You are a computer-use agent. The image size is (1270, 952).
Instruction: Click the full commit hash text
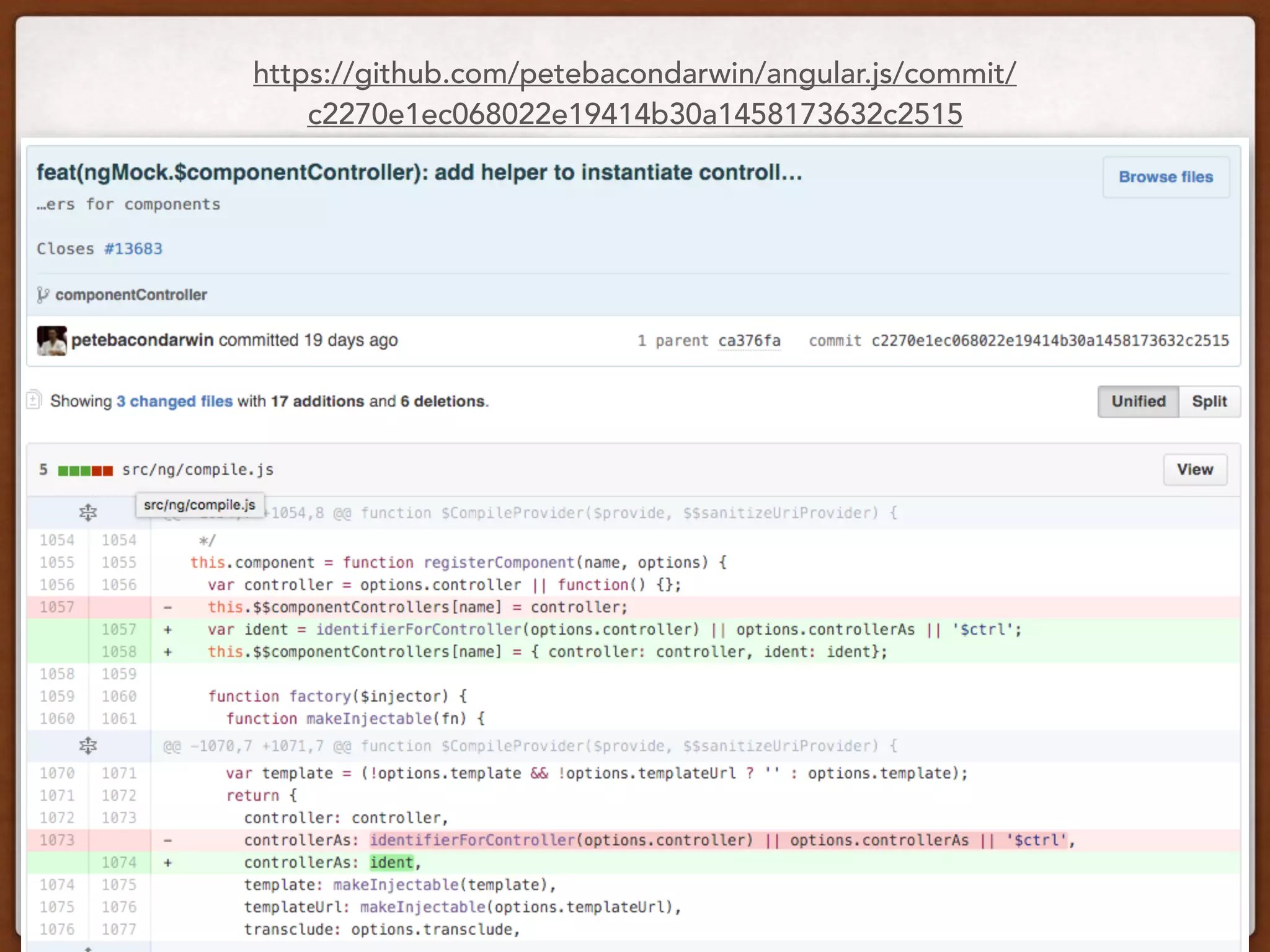pyautogui.click(x=1050, y=341)
